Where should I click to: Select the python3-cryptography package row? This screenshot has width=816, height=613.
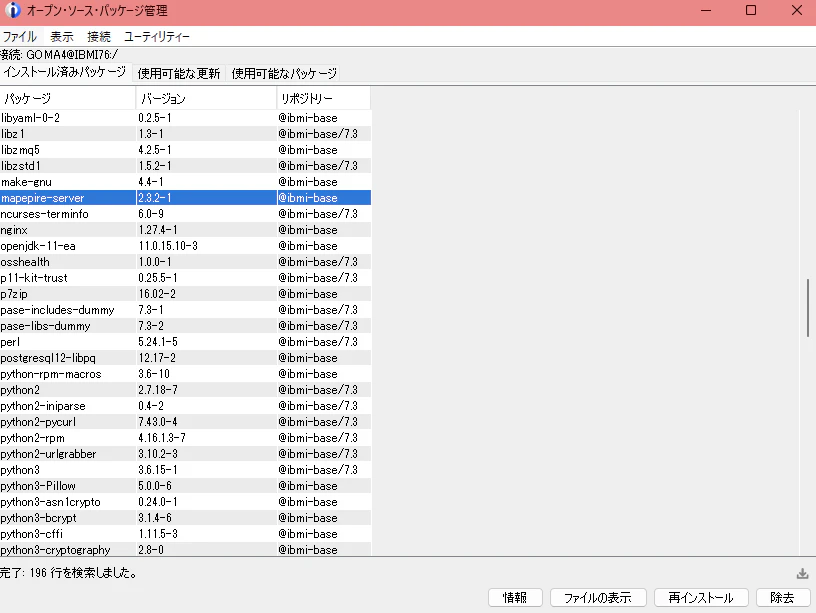click(x=185, y=550)
